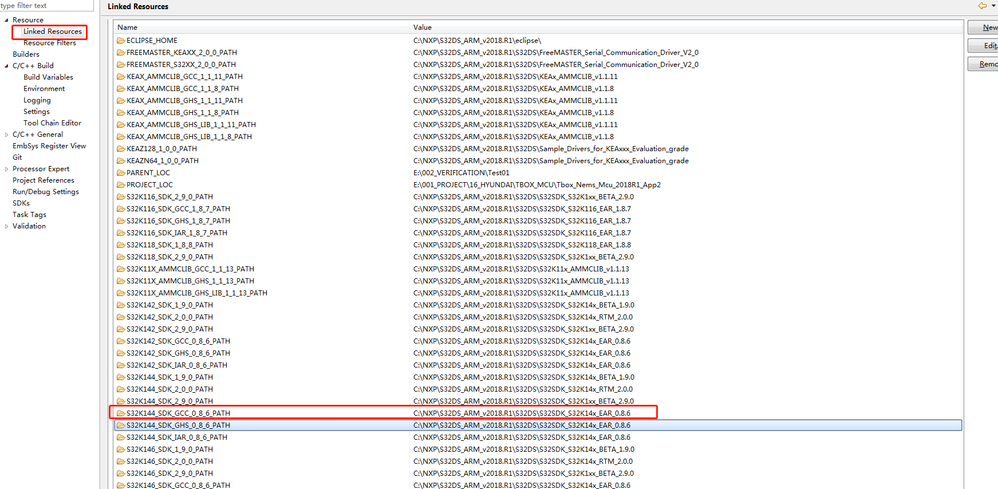Click folder icon of KEAX_AMMCLIB_GCC_1_1_8_PATH
This screenshot has width=998, height=489.
point(121,89)
